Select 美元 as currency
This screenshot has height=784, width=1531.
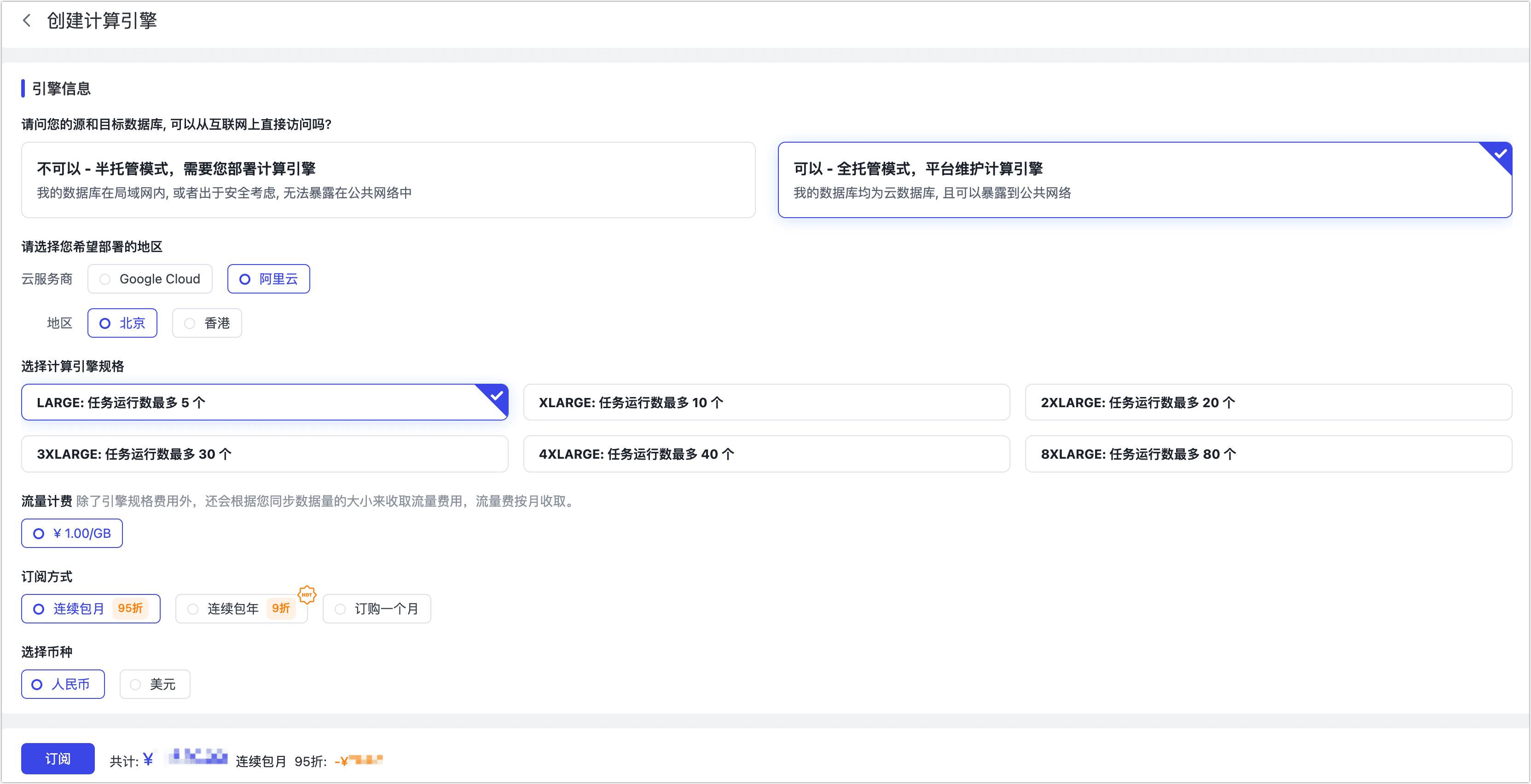pyautogui.click(x=155, y=684)
